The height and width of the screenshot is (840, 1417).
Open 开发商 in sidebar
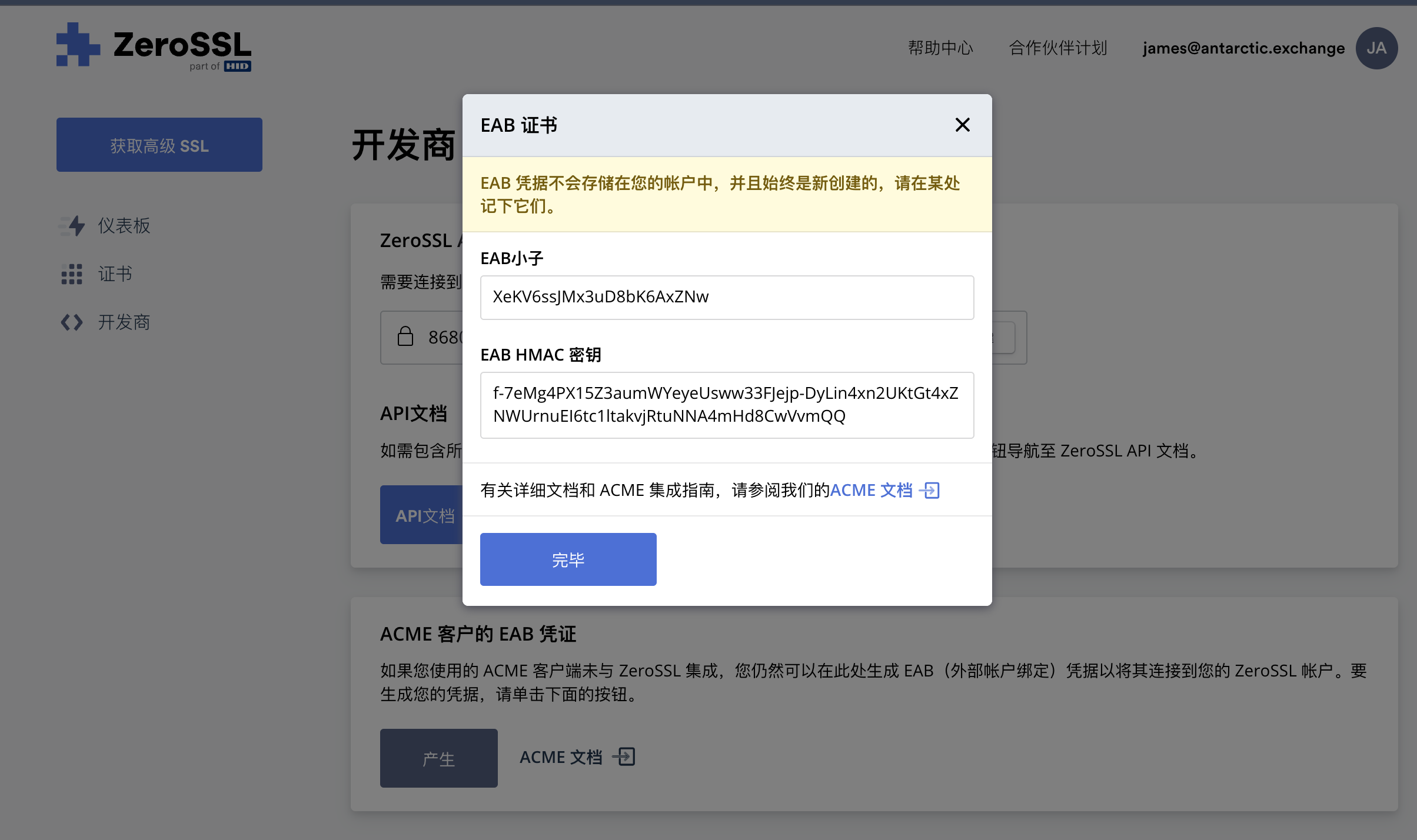tap(124, 322)
